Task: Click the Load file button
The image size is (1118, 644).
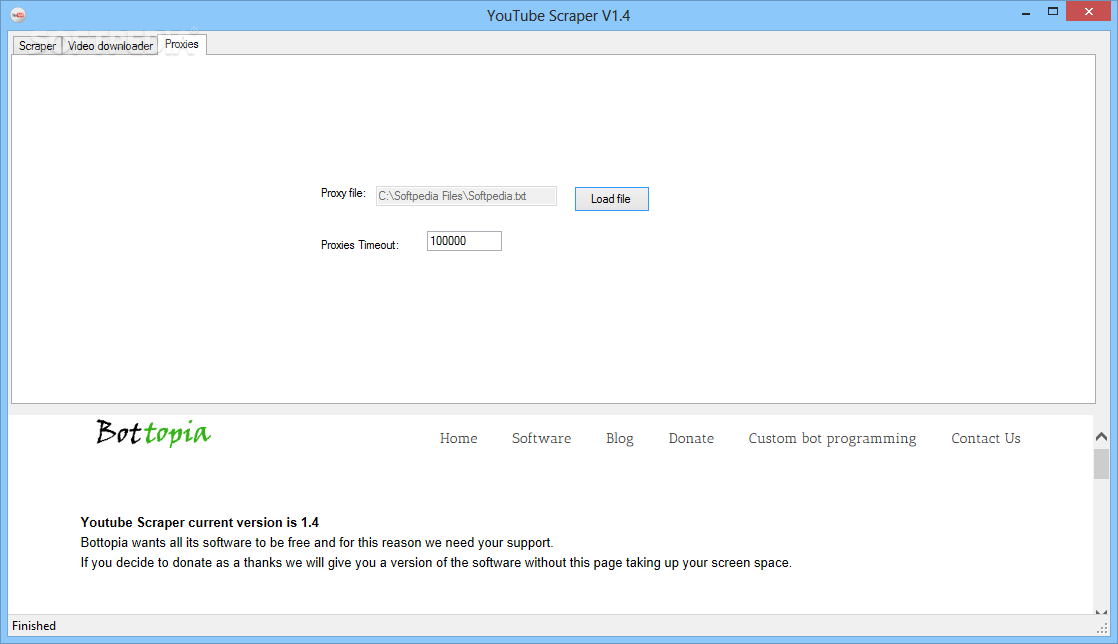Action: click(x=612, y=199)
